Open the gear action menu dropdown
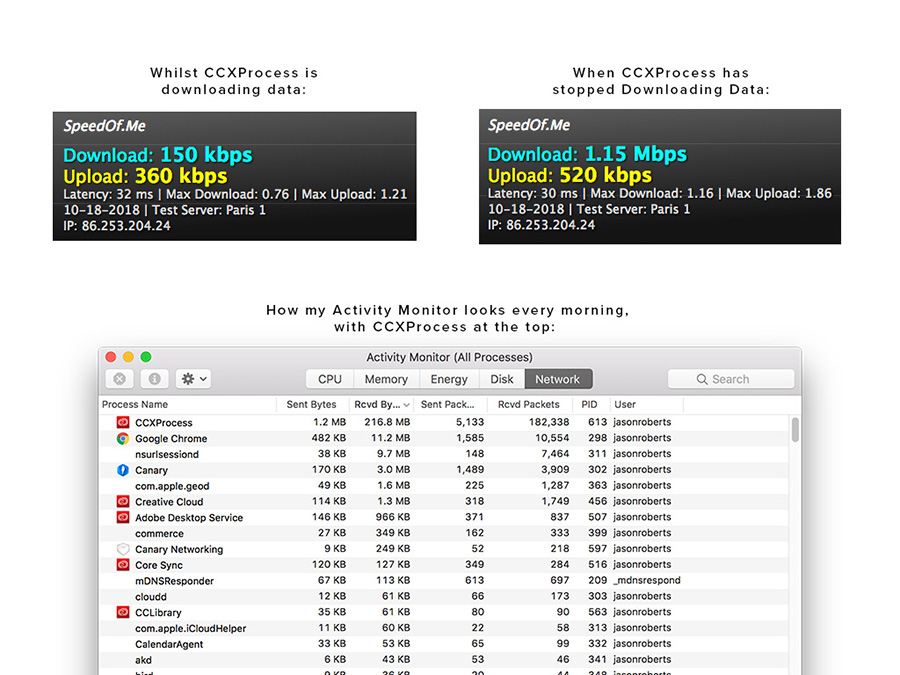The image size is (900, 675). coord(193,379)
